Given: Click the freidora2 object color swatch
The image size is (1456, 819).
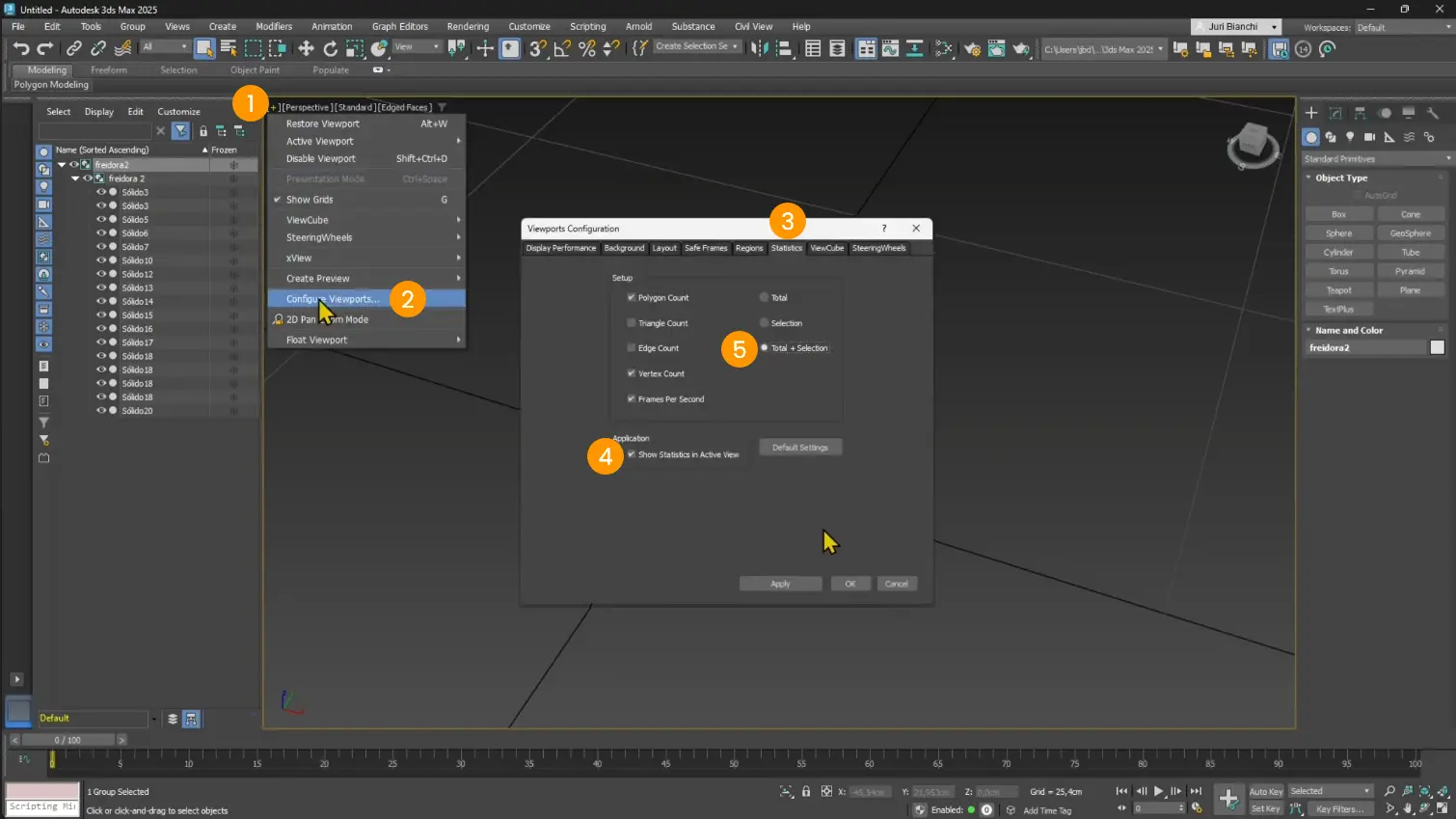Looking at the screenshot, I should [1437, 347].
